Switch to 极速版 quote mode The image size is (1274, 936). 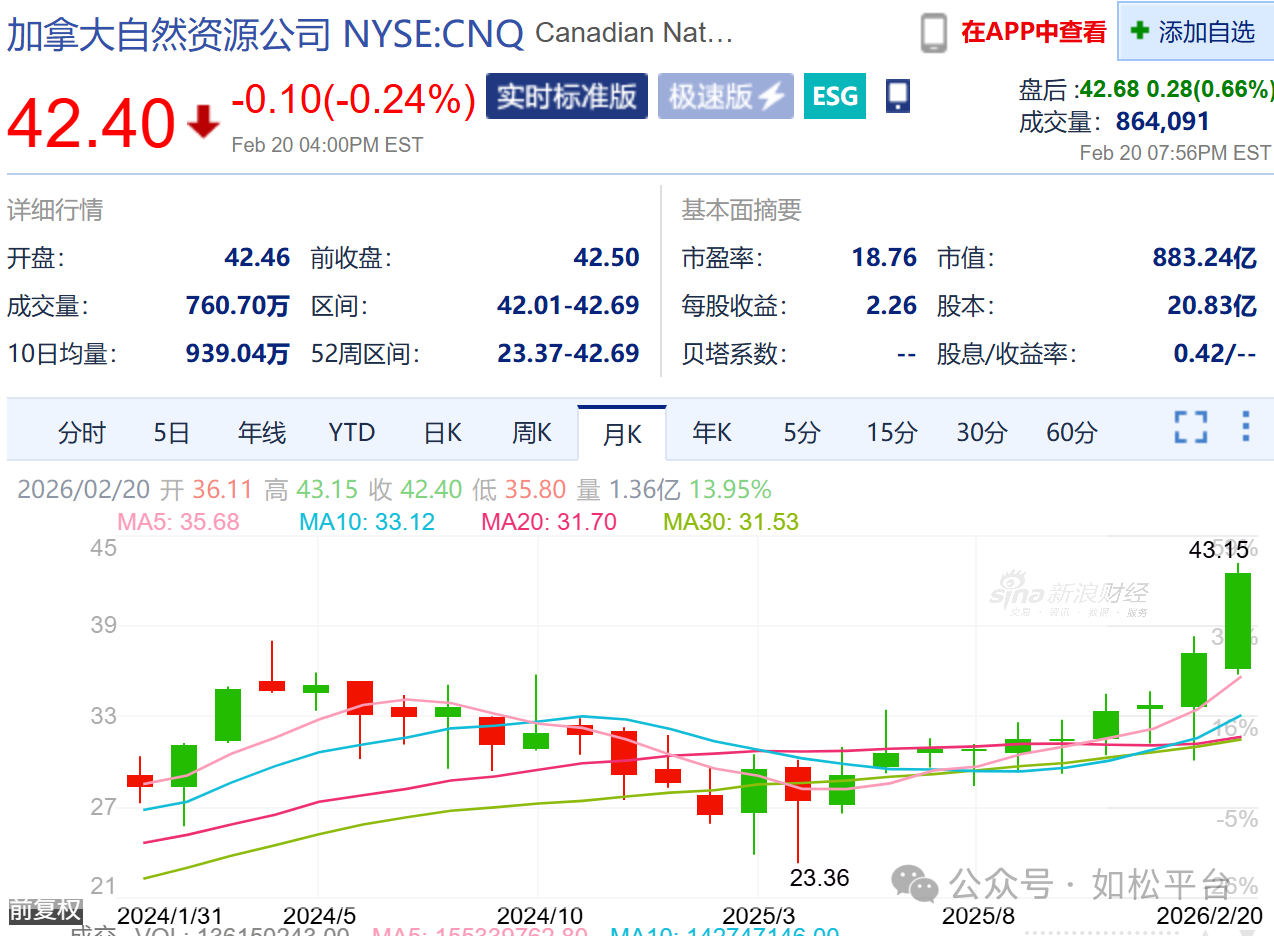pos(725,96)
